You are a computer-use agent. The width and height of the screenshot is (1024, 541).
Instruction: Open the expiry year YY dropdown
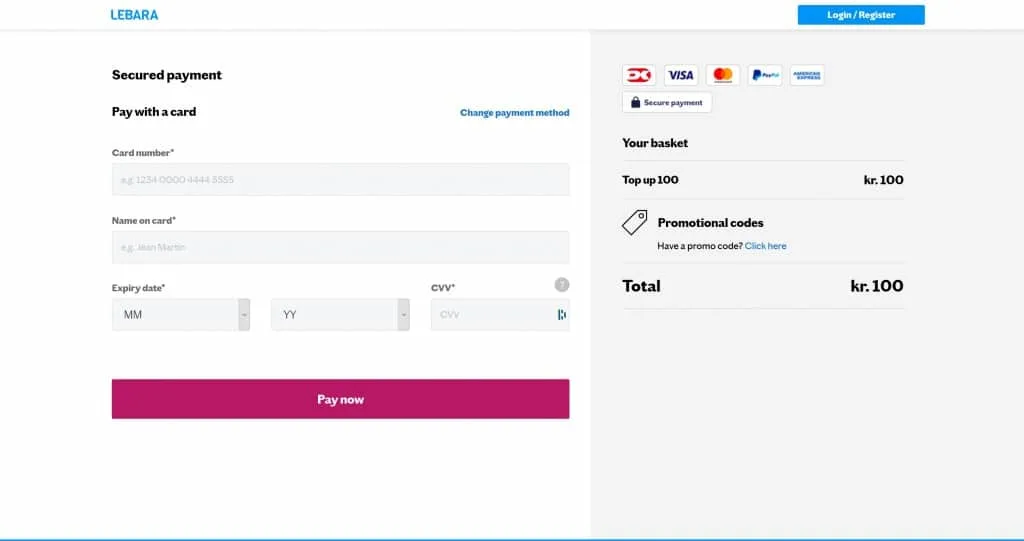340,315
